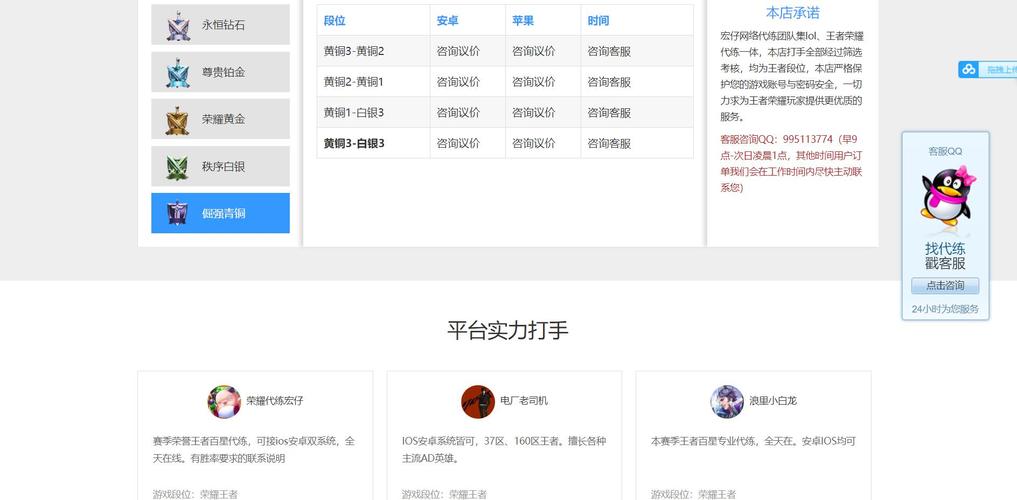Click 安卓 咨询议价 in 黄铜3-黄铜2 row
Viewport: 1017px width, 500px height.
[x=458, y=51]
